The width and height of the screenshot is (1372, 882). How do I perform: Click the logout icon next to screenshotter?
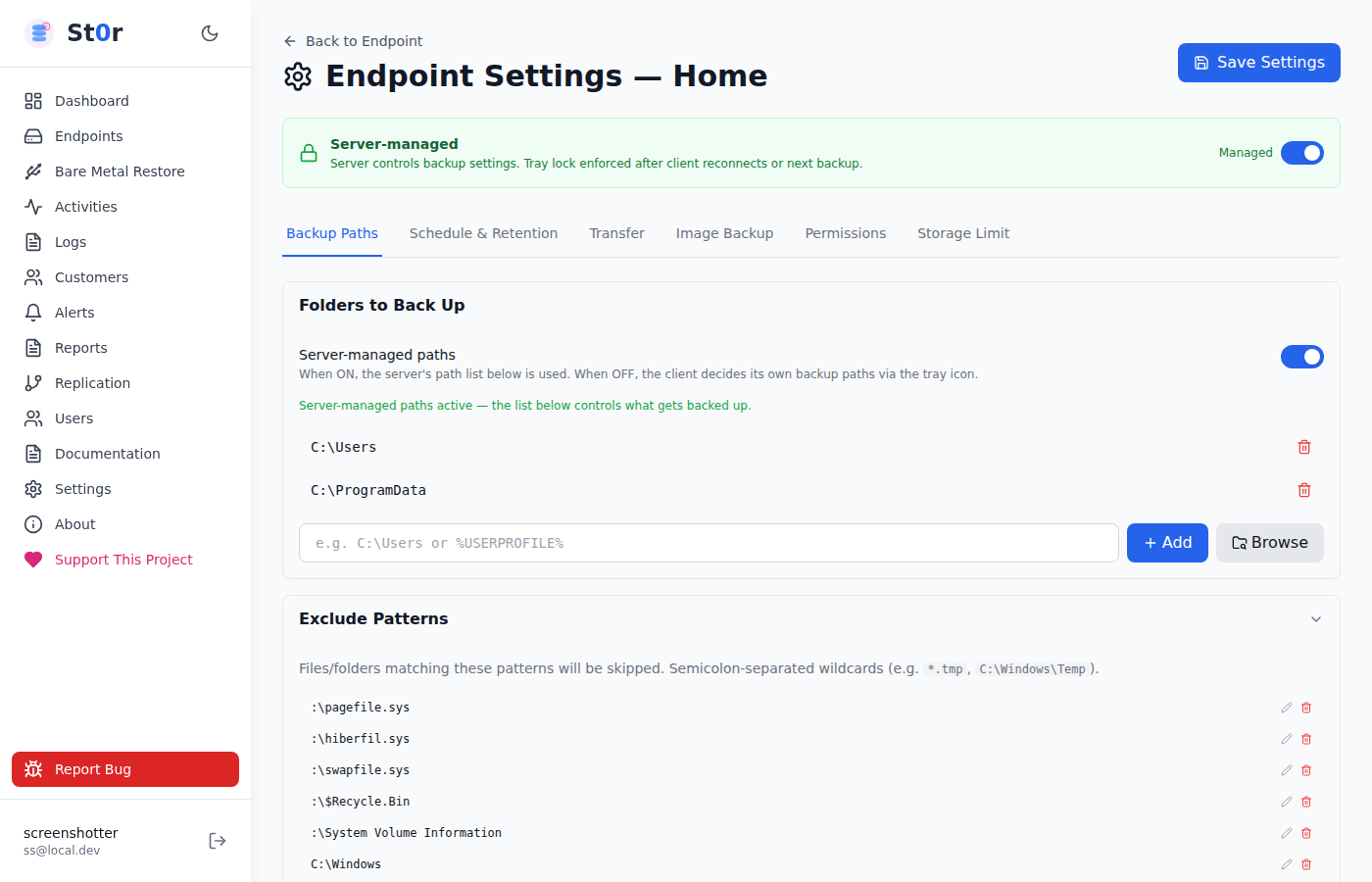[x=218, y=841]
